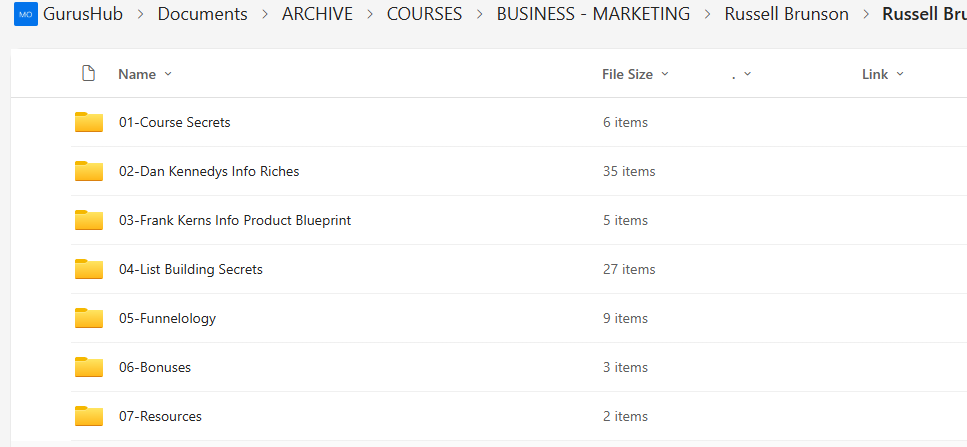Click the 05-Funnelology folder icon
967x447 pixels.
point(89,318)
